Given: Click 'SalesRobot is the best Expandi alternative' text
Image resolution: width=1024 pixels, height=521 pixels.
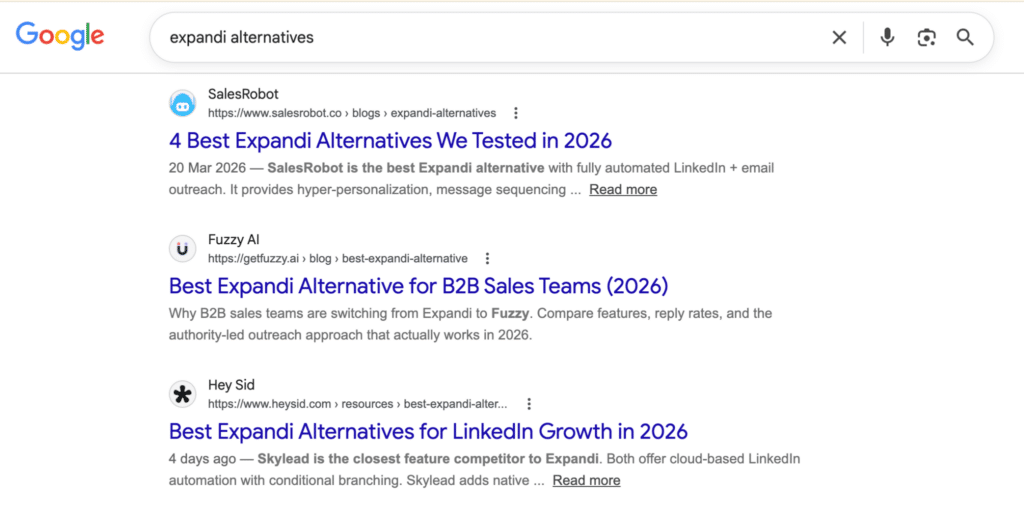Looking at the screenshot, I should coord(406,168).
